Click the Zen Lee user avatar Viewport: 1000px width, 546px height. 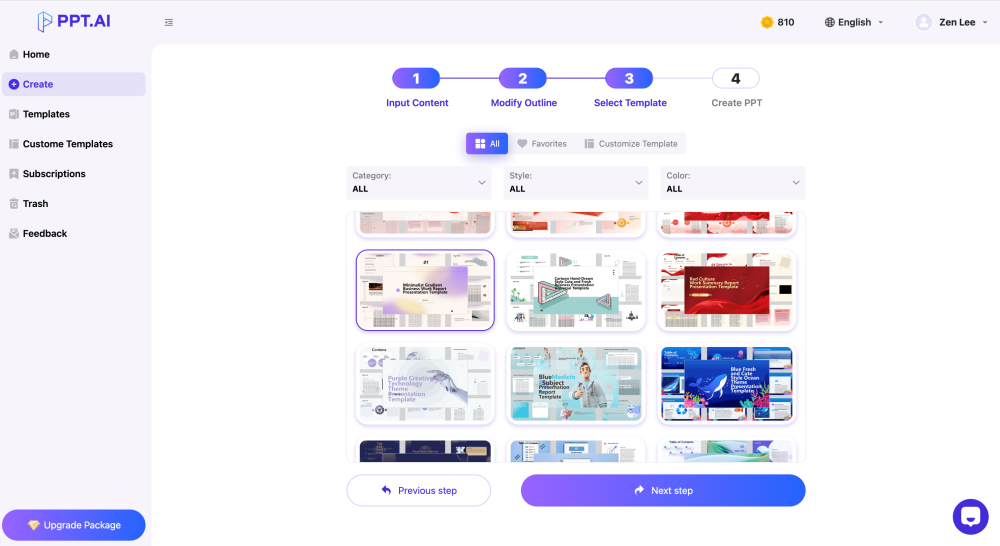coord(923,22)
